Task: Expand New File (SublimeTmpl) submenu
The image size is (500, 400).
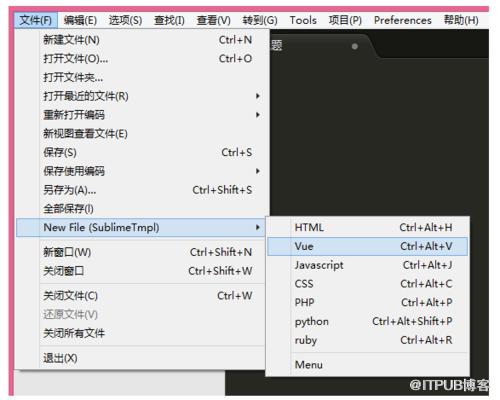Action: coord(140,228)
